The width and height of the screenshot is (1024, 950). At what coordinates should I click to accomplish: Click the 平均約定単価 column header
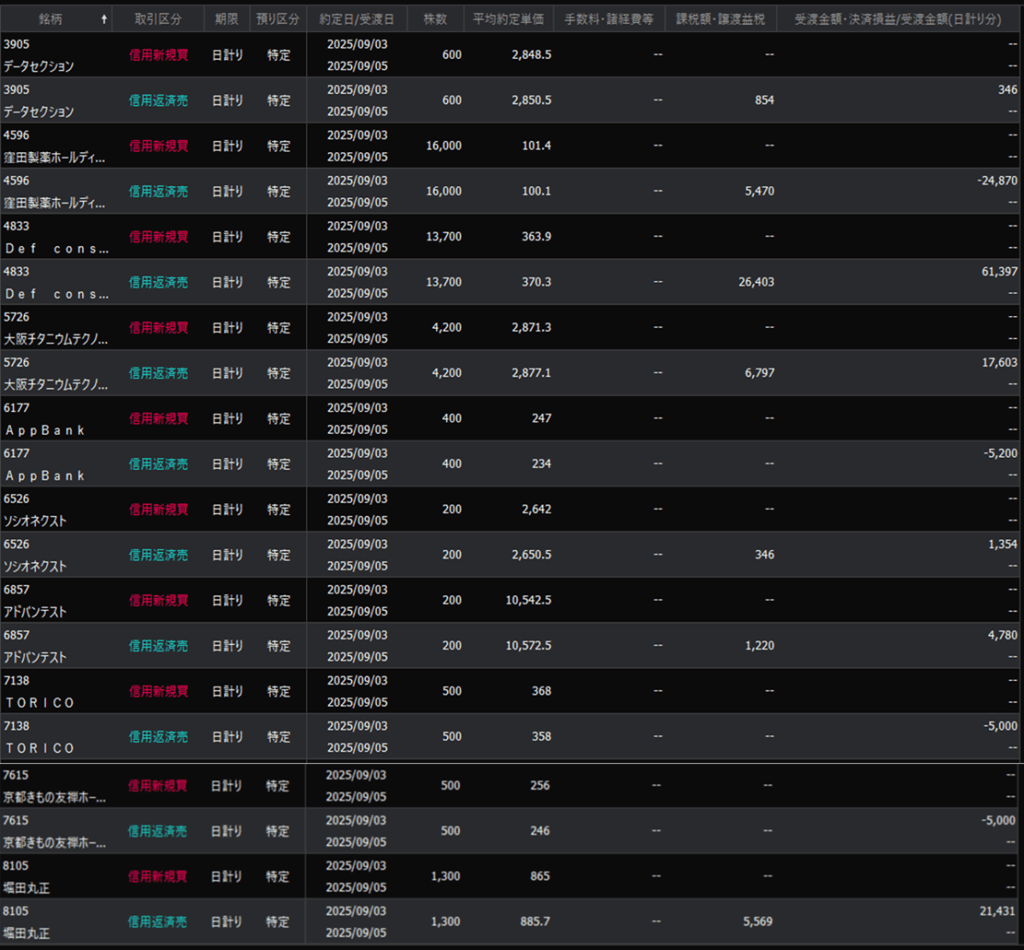click(509, 20)
